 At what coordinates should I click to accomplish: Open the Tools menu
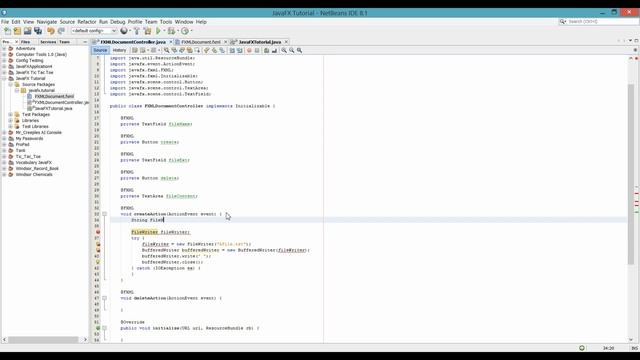[x=166, y=22]
